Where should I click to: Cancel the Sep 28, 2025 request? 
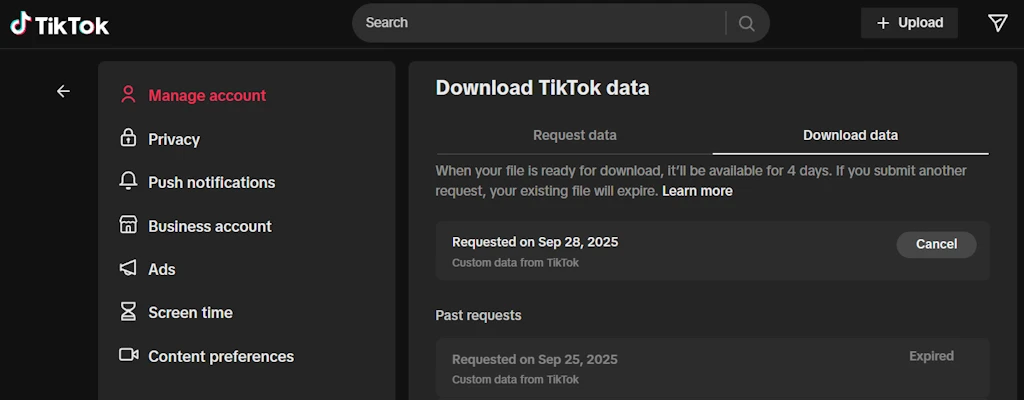(936, 244)
